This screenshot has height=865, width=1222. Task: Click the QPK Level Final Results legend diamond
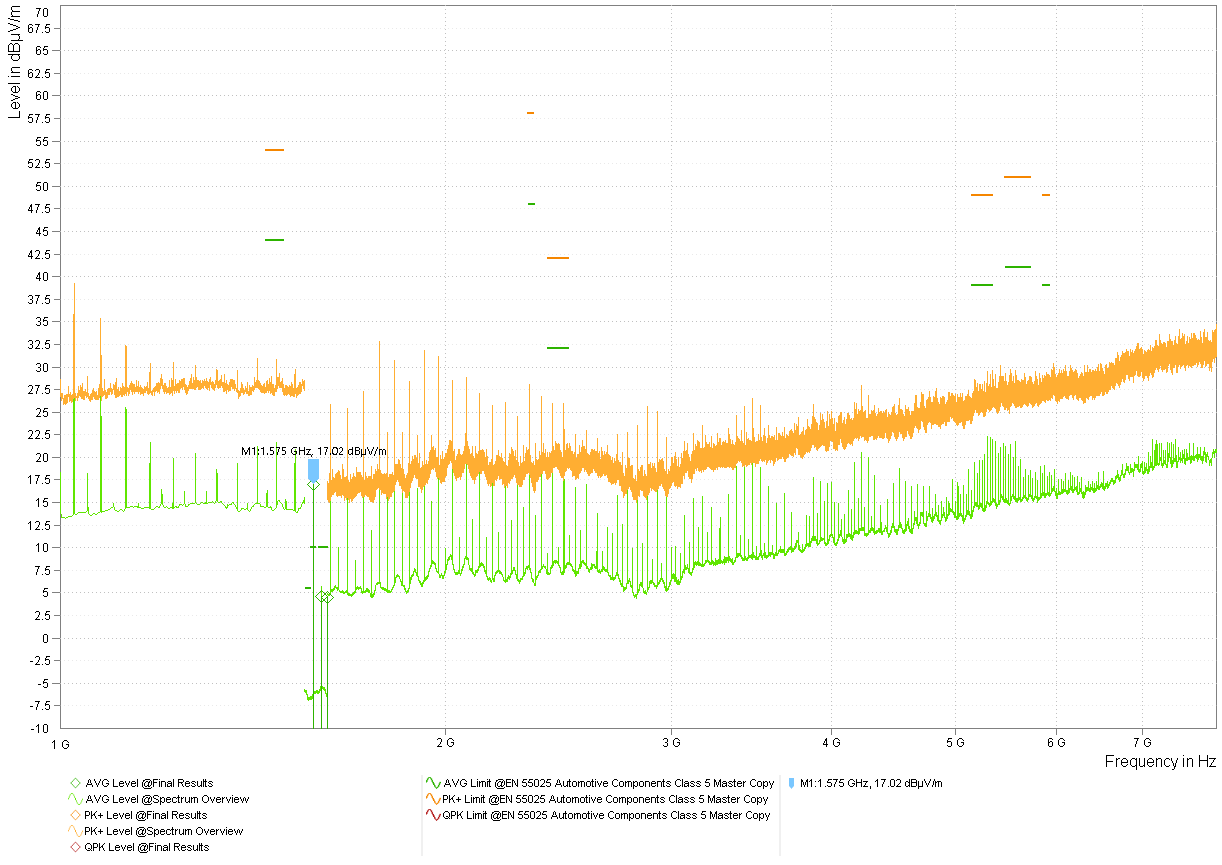pos(73,847)
